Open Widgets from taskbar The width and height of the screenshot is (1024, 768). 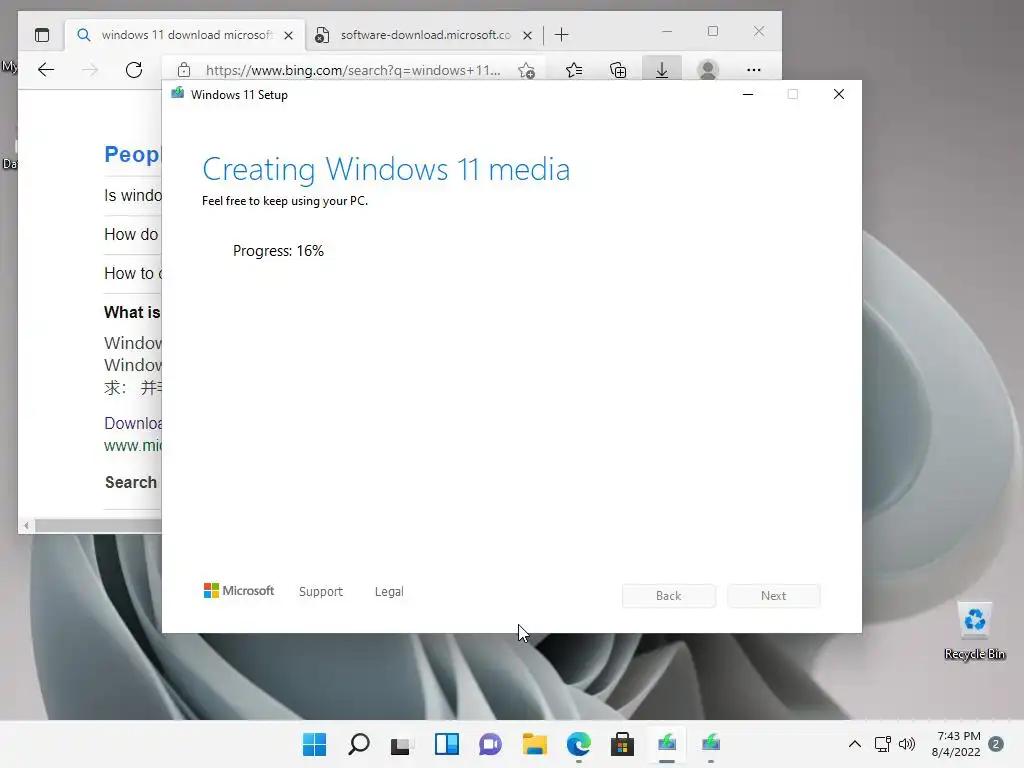[x=447, y=744]
